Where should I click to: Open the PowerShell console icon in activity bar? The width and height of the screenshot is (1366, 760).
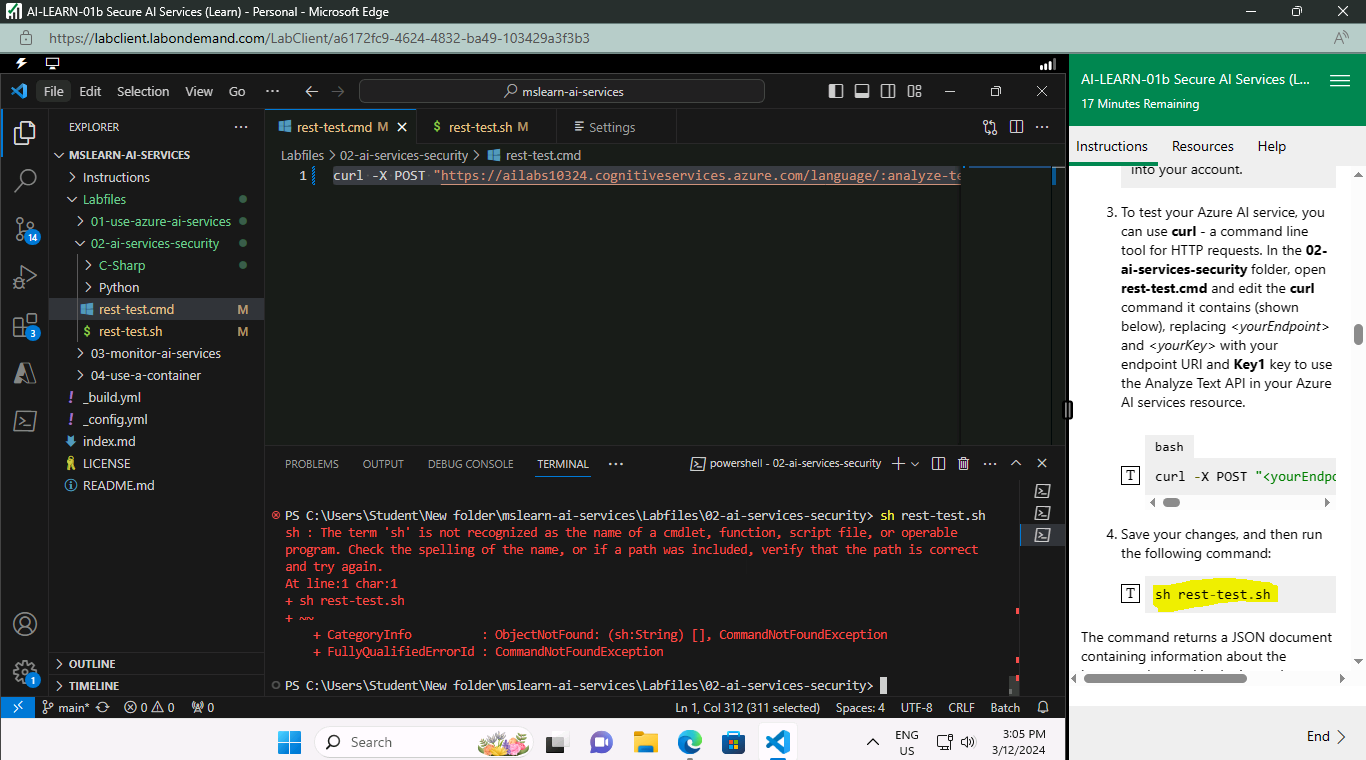point(25,421)
